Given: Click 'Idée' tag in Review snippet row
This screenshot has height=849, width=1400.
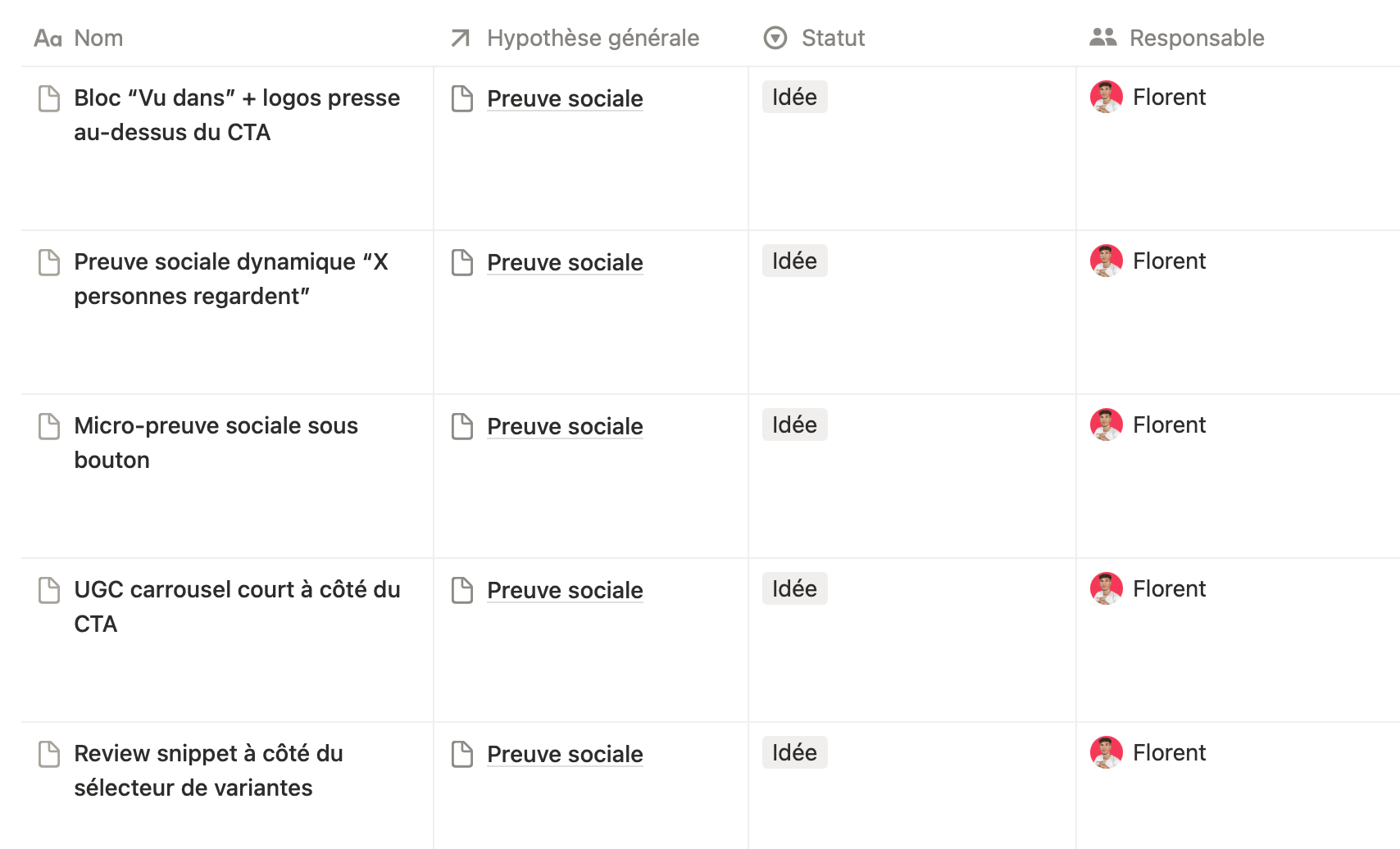Looking at the screenshot, I should click(x=794, y=752).
